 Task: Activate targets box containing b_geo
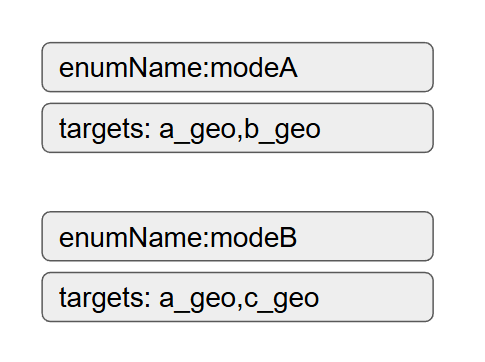tap(237, 128)
